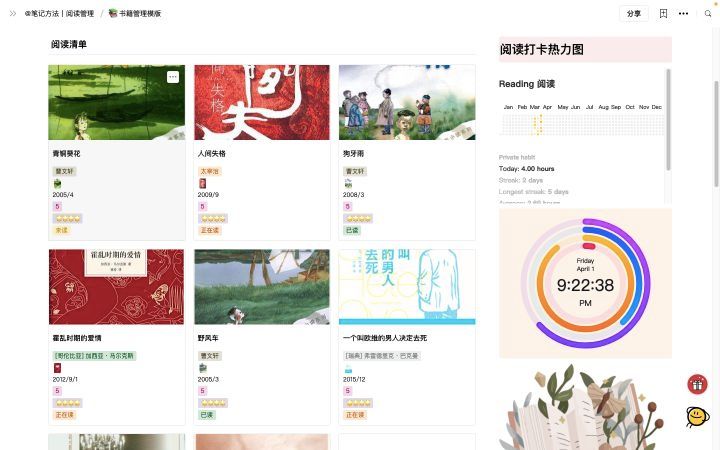Open the 野风车 cover thumbnail
The height and width of the screenshot is (450, 720).
tap(262, 287)
